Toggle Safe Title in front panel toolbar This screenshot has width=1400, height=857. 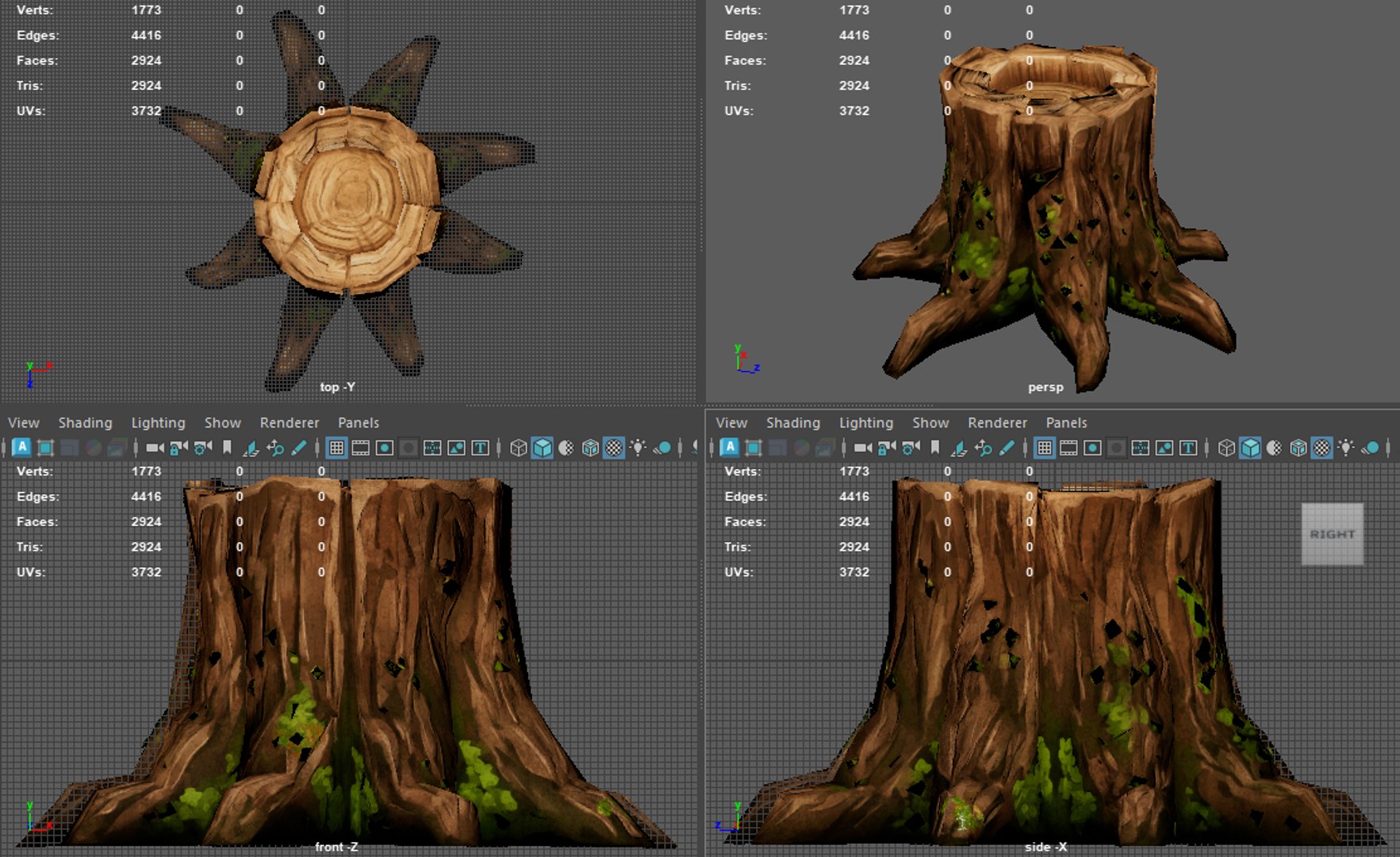click(x=480, y=448)
